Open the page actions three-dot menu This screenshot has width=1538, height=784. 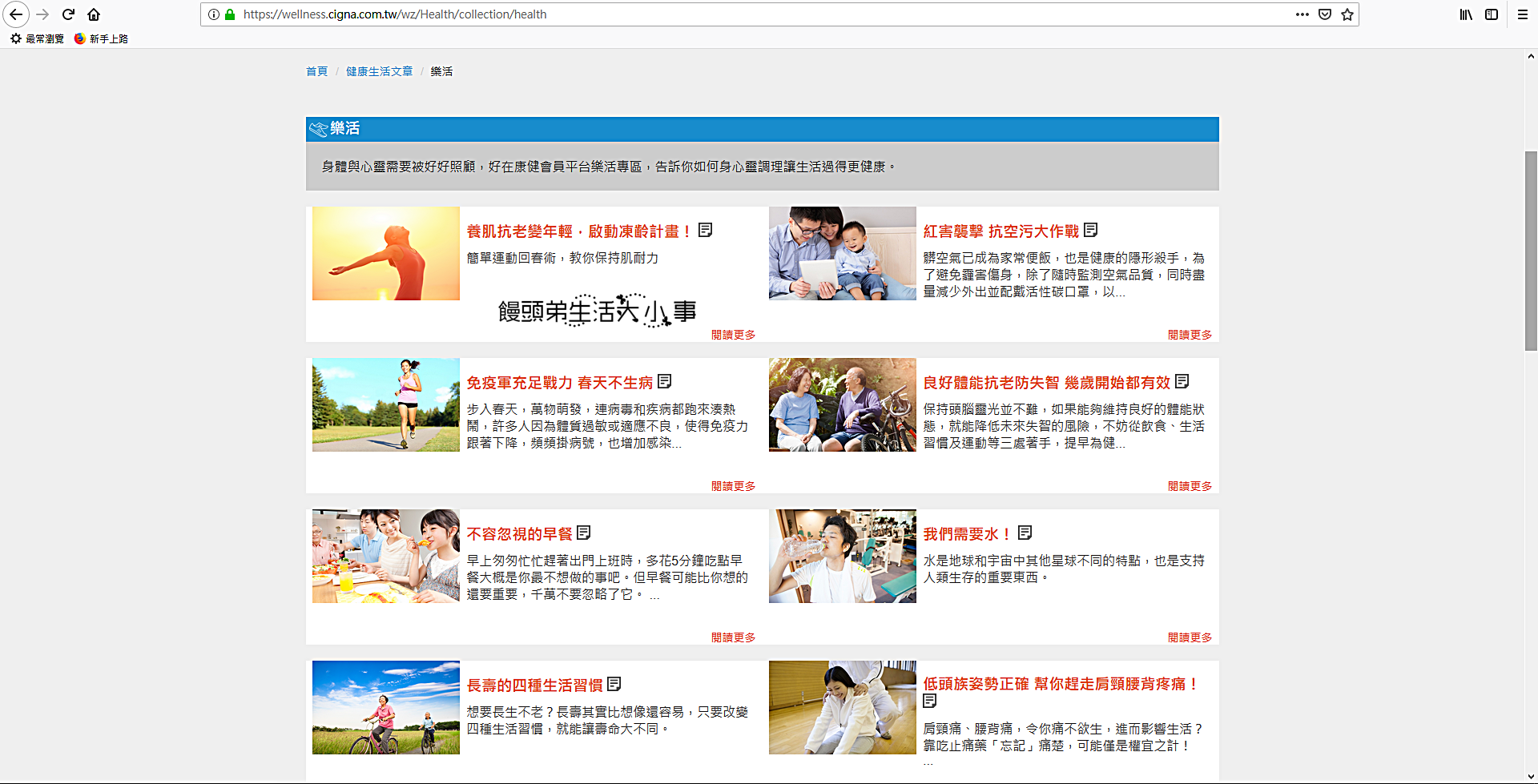(1302, 14)
